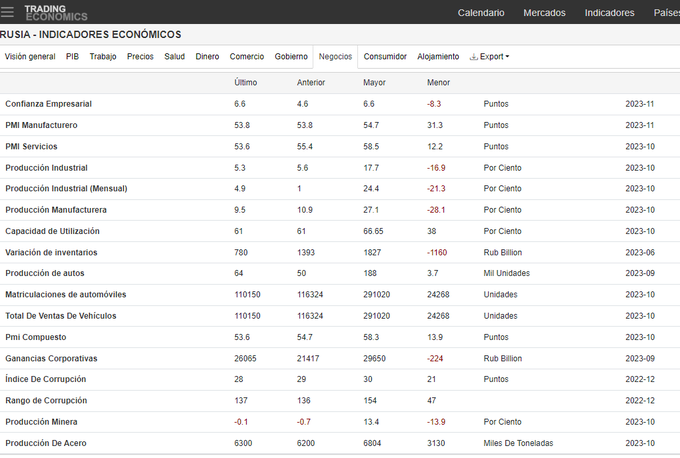The image size is (680, 458).
Task: Click Miles De Toneladas in Producción De Acero row
Action: [518, 443]
